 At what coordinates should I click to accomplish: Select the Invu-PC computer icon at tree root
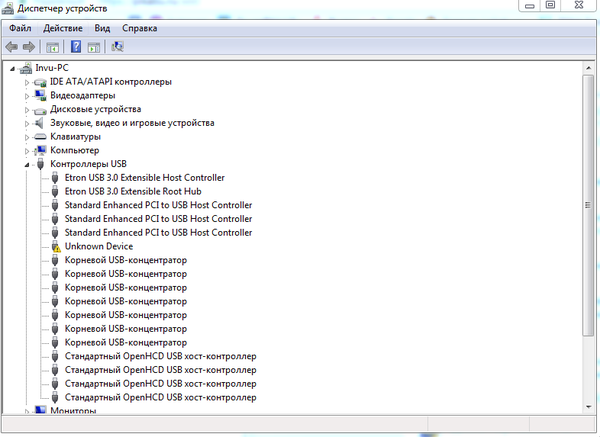pos(26,68)
